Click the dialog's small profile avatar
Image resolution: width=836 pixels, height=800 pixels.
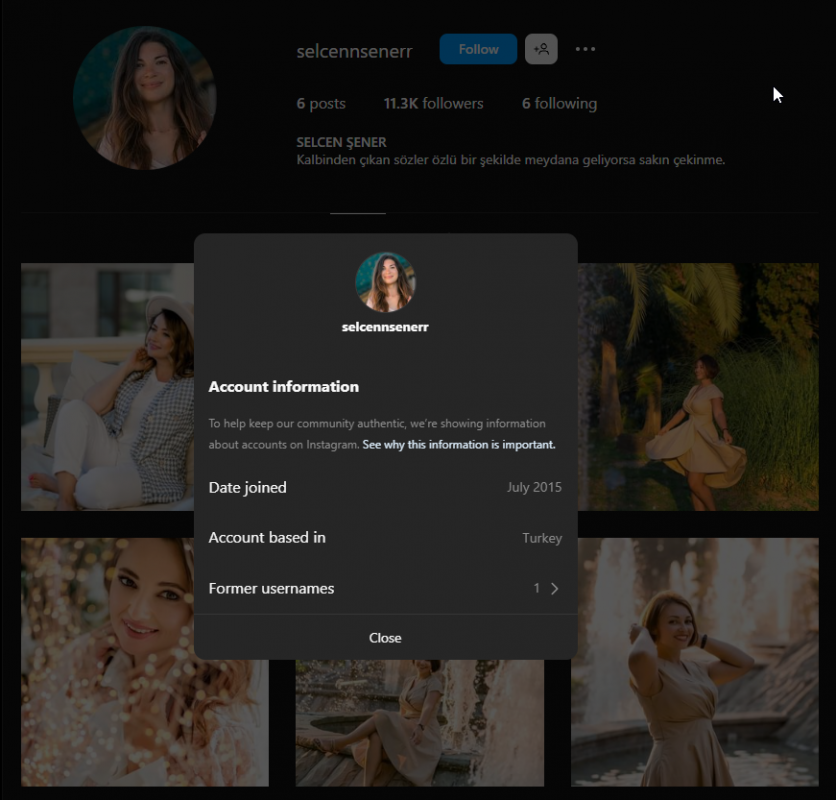pos(385,282)
